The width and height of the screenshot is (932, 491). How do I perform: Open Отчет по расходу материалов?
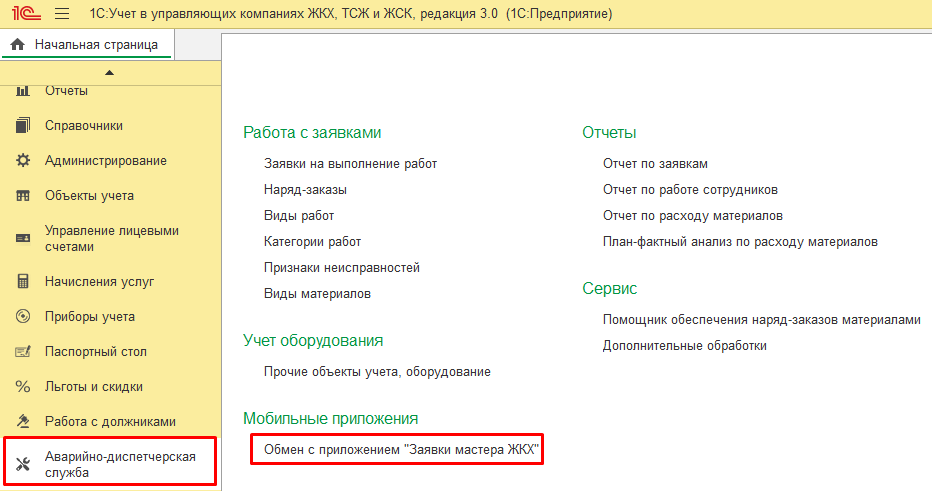(x=692, y=216)
